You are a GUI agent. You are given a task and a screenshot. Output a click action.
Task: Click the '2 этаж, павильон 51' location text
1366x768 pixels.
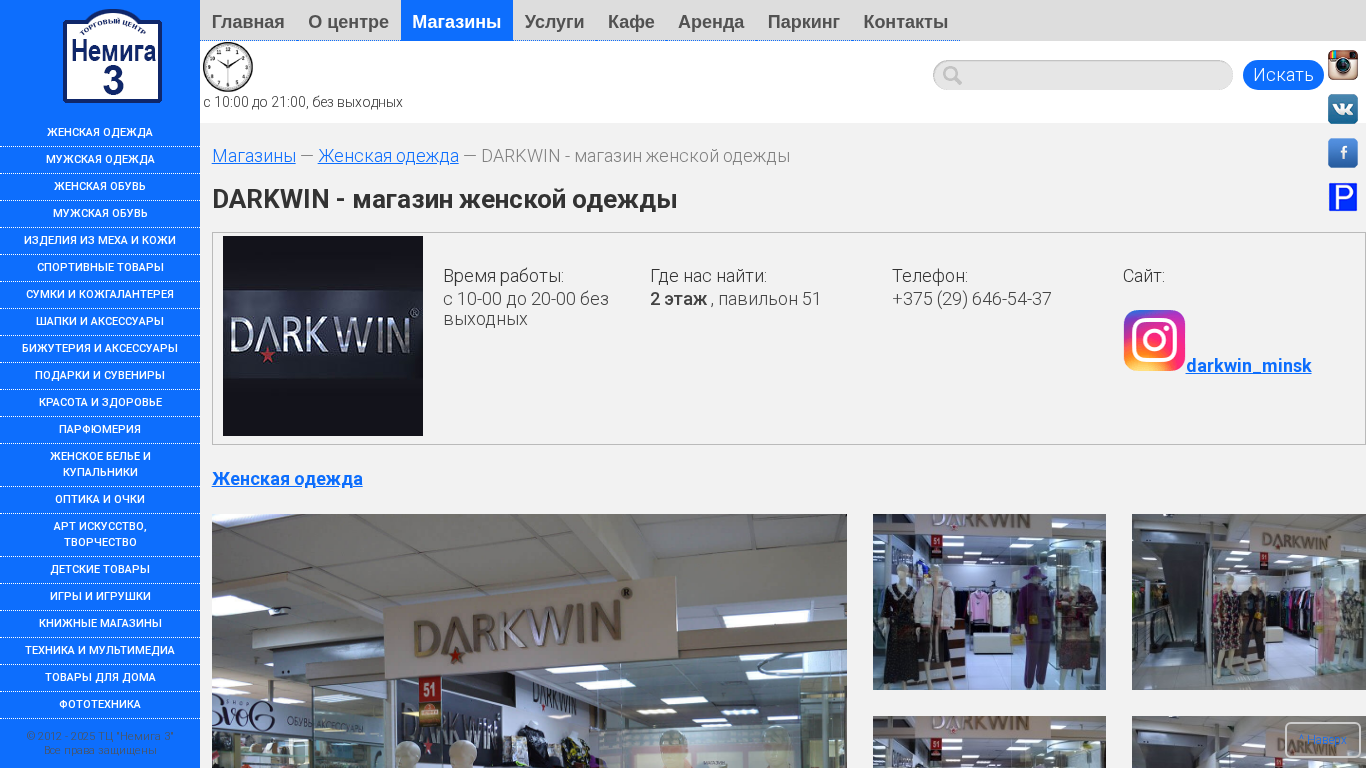click(735, 299)
